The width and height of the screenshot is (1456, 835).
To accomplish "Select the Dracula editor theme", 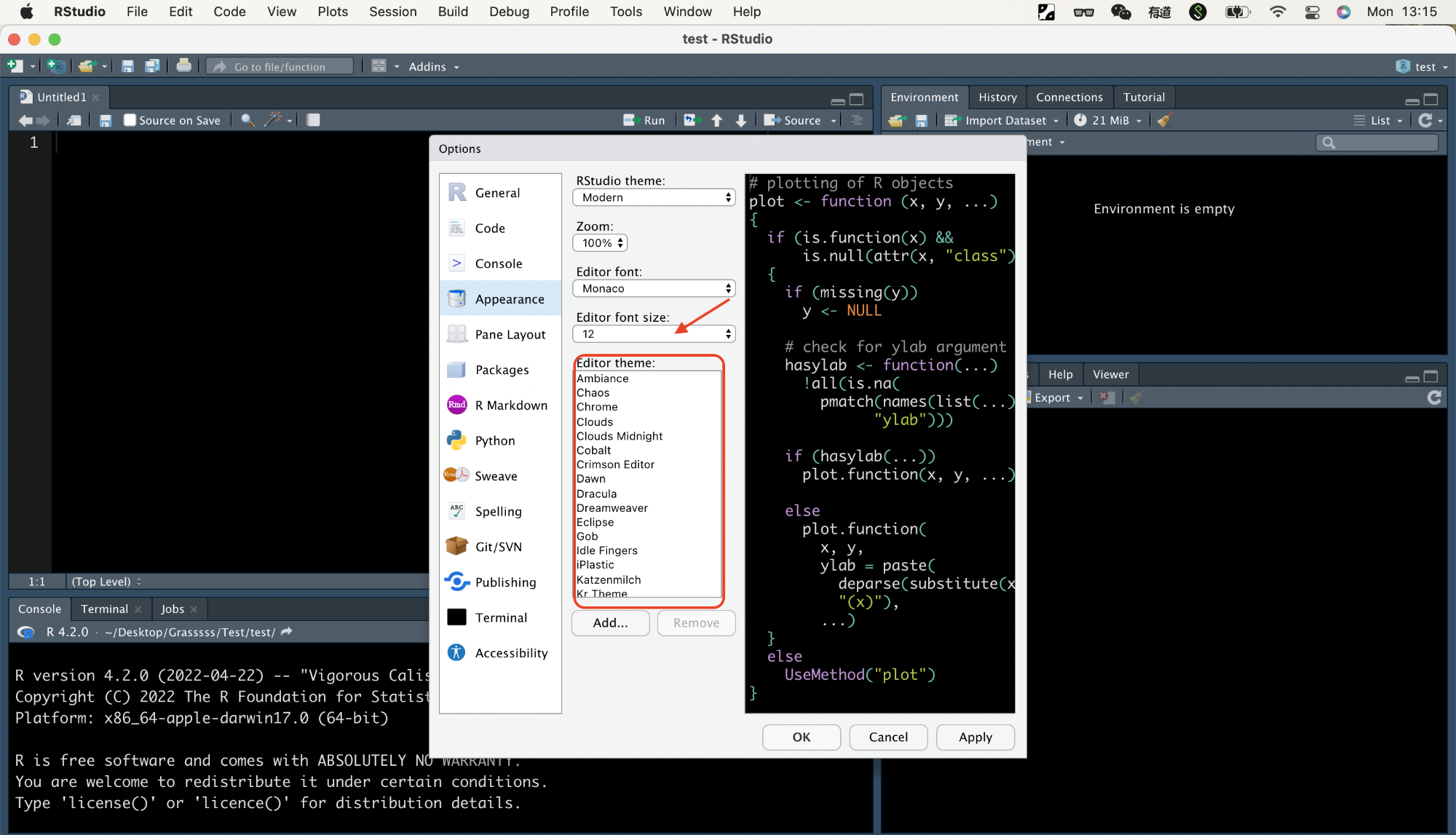I will [x=648, y=494].
